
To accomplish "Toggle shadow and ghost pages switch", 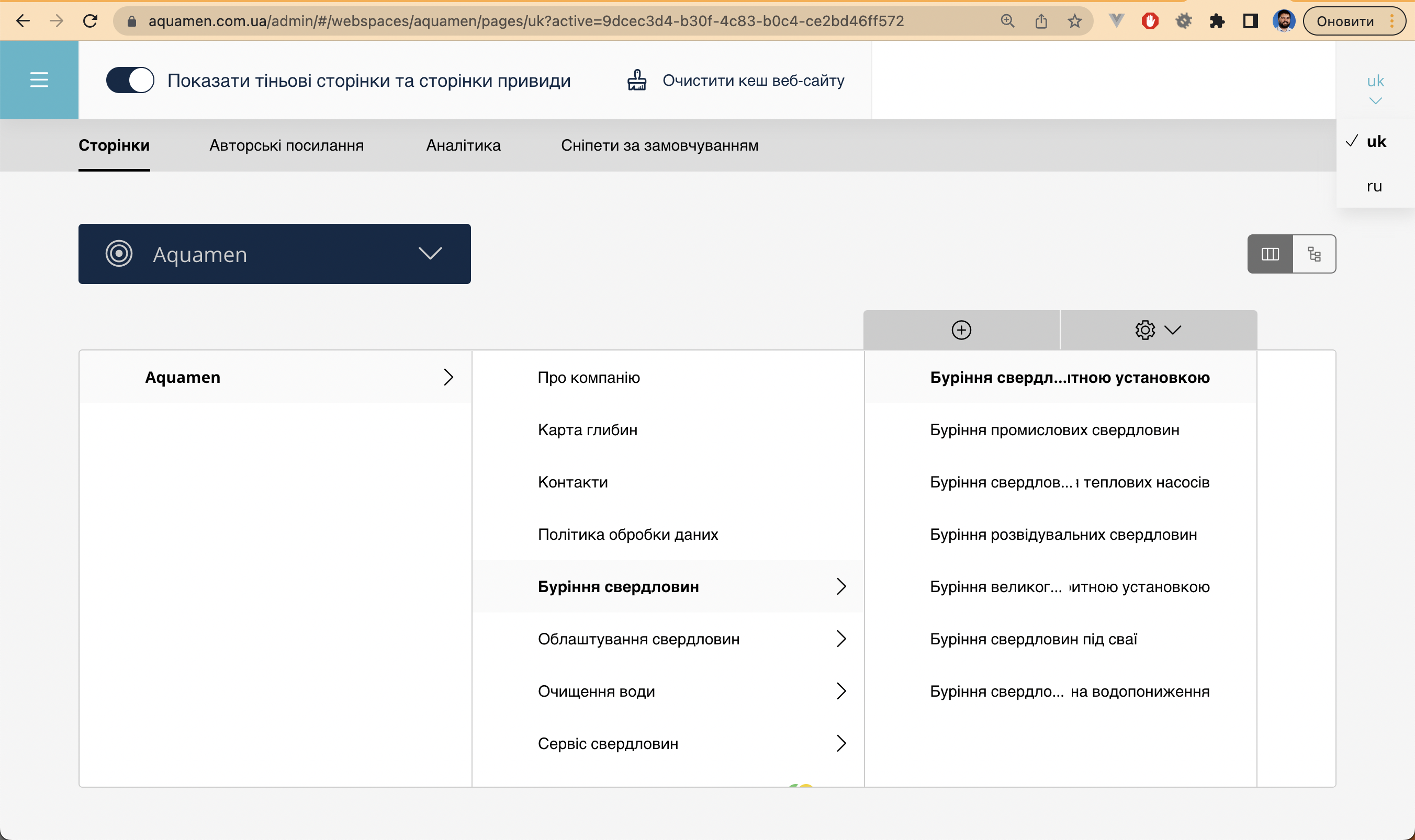I will coord(130,81).
